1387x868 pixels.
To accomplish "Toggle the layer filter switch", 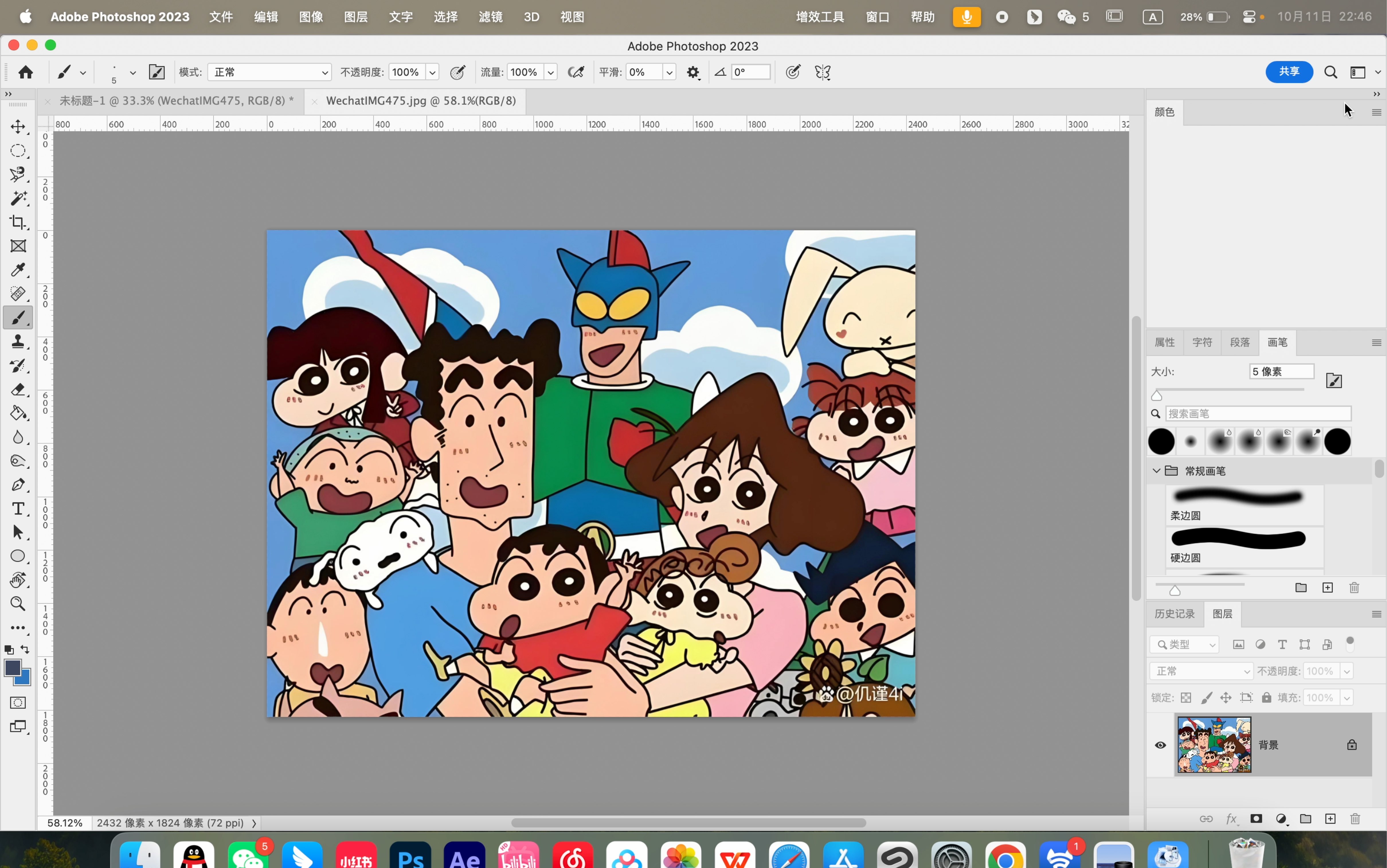I will 1350,644.
